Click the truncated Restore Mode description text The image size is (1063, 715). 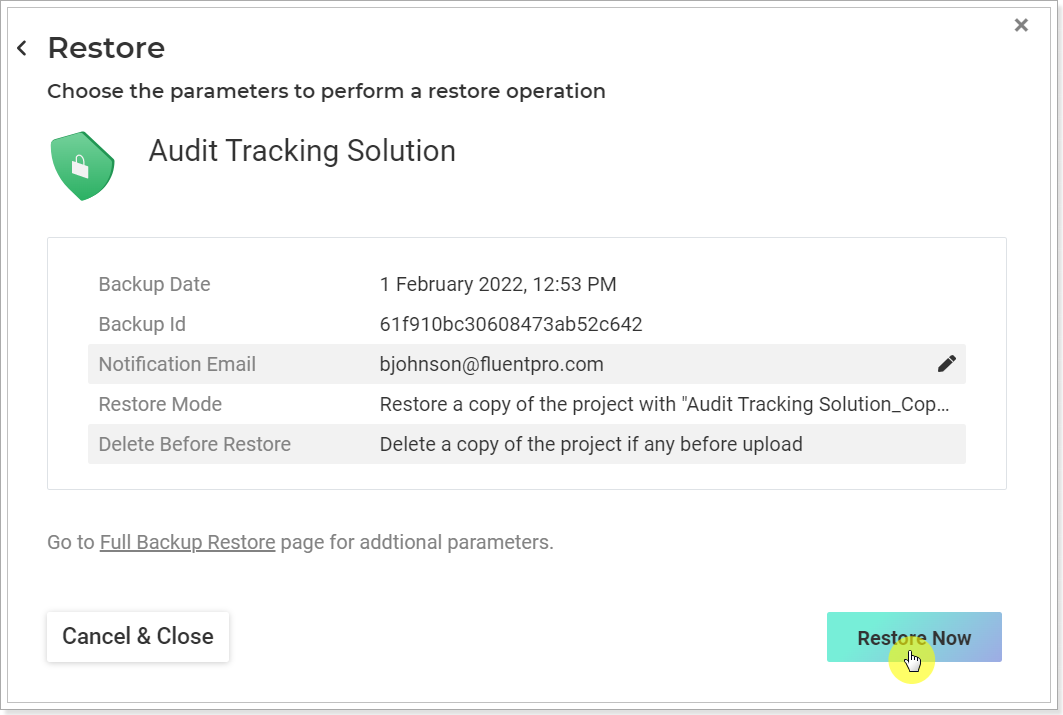pyautogui.click(x=664, y=404)
